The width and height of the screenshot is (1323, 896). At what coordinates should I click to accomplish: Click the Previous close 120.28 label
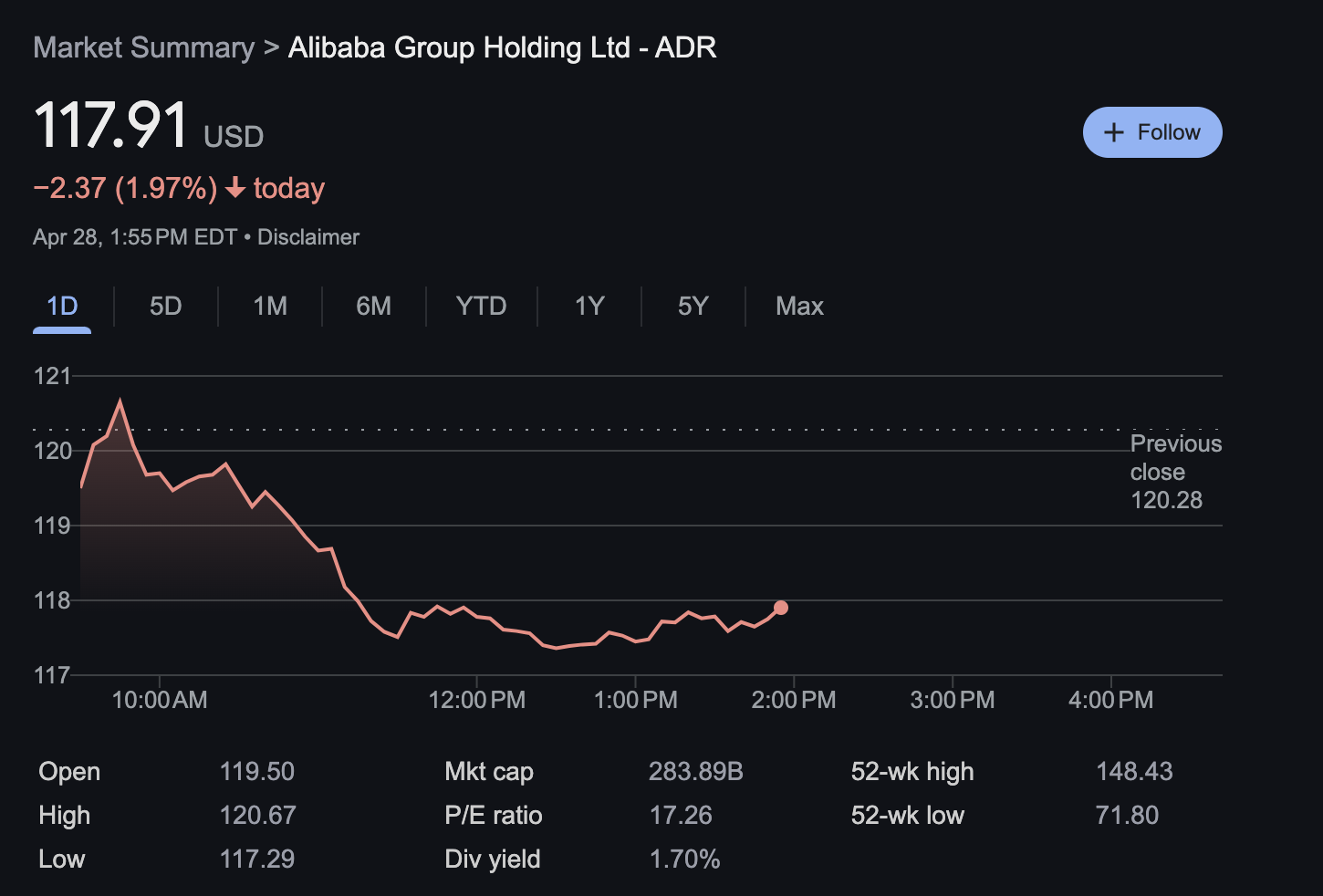pyautogui.click(x=1176, y=472)
